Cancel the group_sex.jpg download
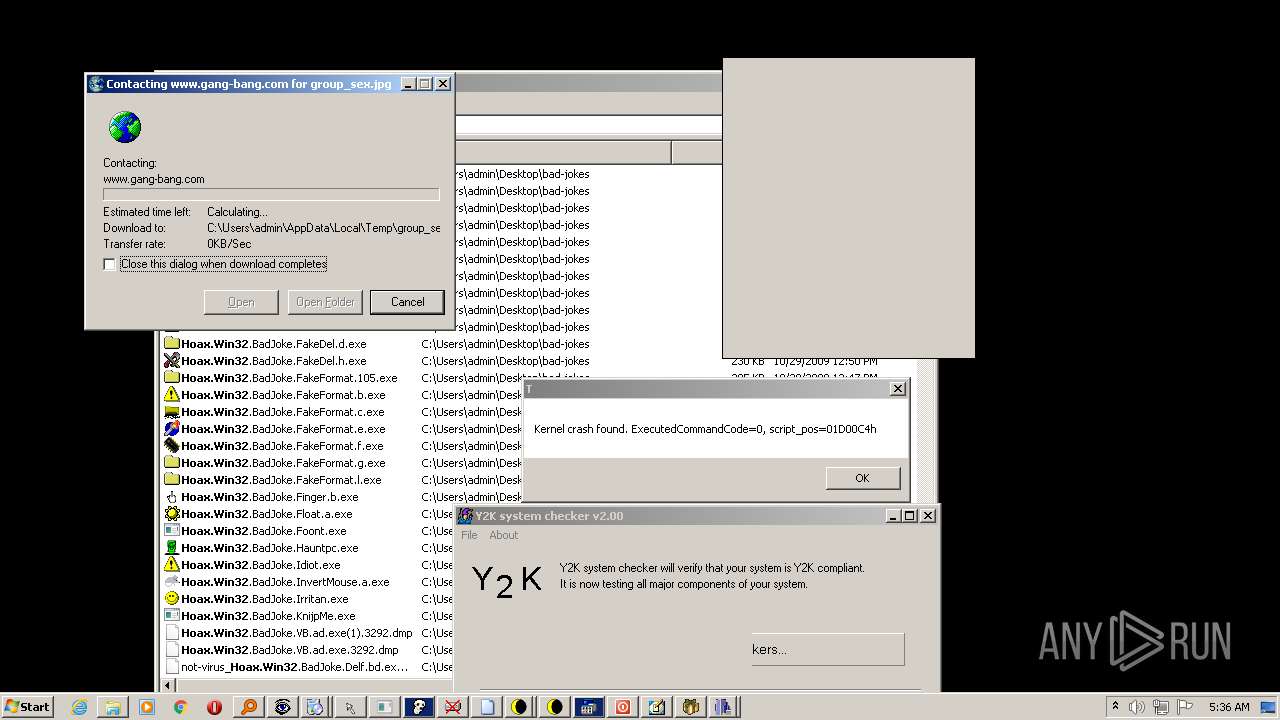Viewport: 1280px width, 720px height. (x=407, y=302)
